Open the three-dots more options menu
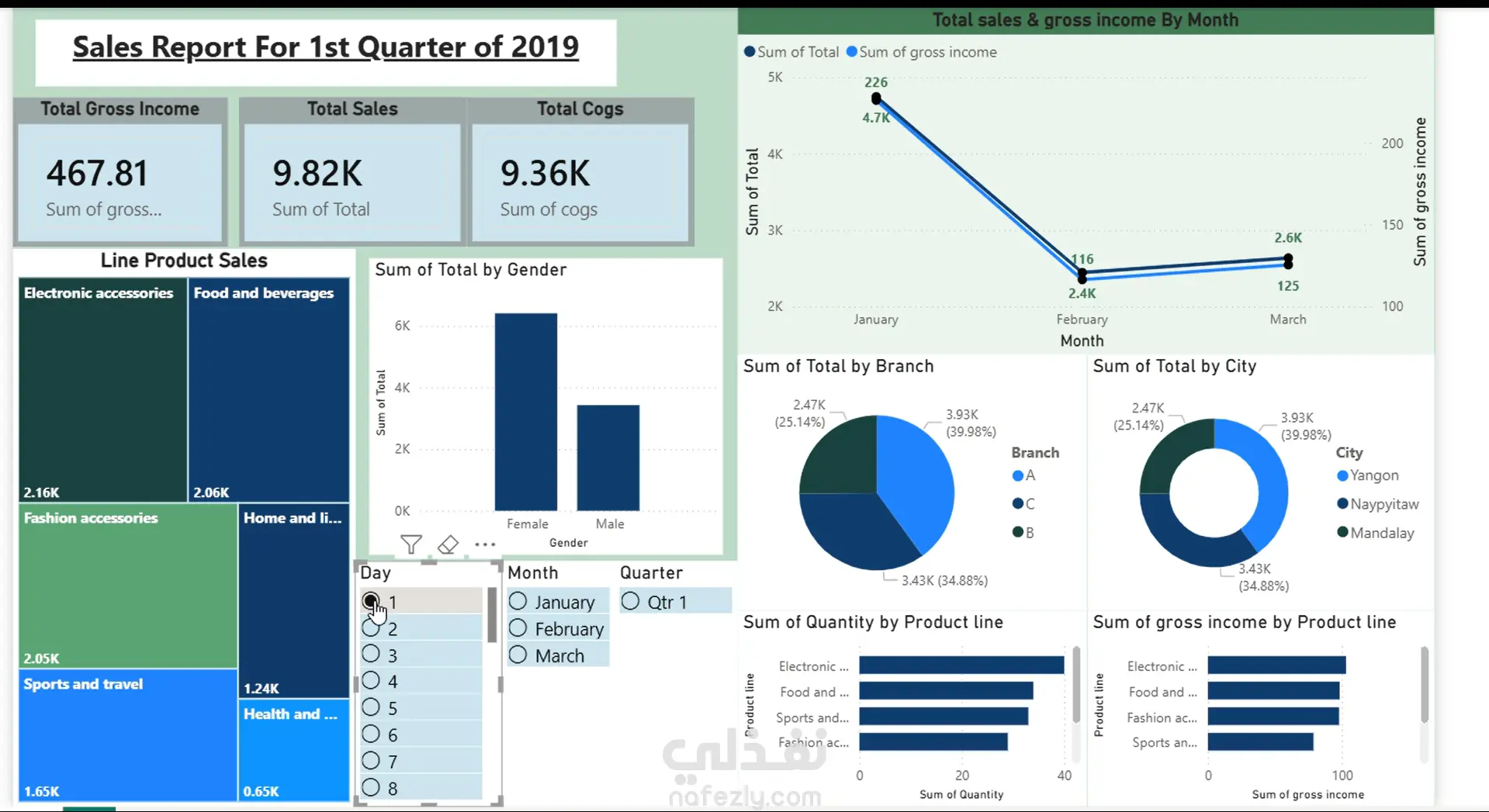The height and width of the screenshot is (812, 1489). tap(485, 544)
